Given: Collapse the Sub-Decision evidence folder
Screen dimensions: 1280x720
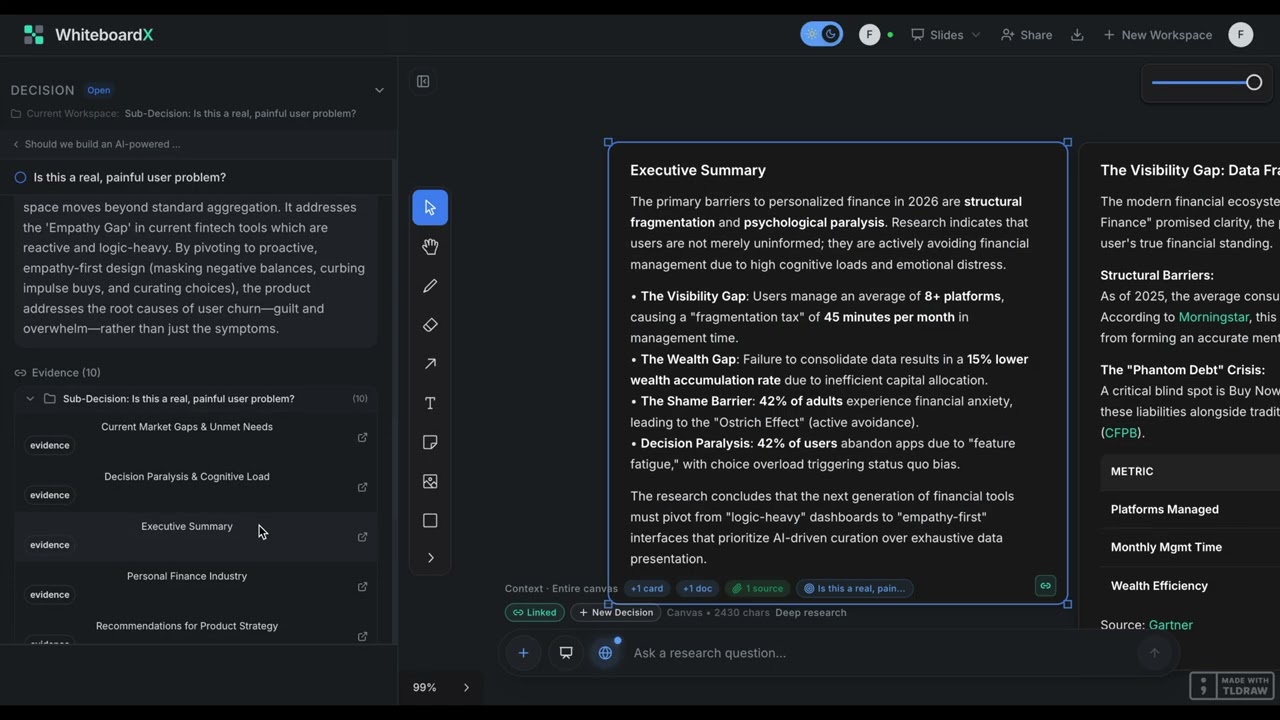Looking at the screenshot, I should pyautogui.click(x=30, y=399).
